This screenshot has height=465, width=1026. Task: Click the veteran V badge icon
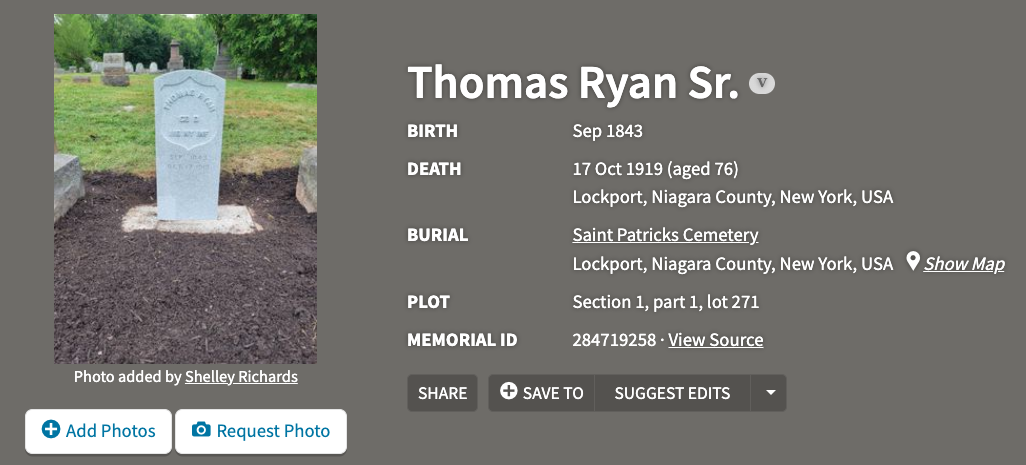pyautogui.click(x=762, y=84)
